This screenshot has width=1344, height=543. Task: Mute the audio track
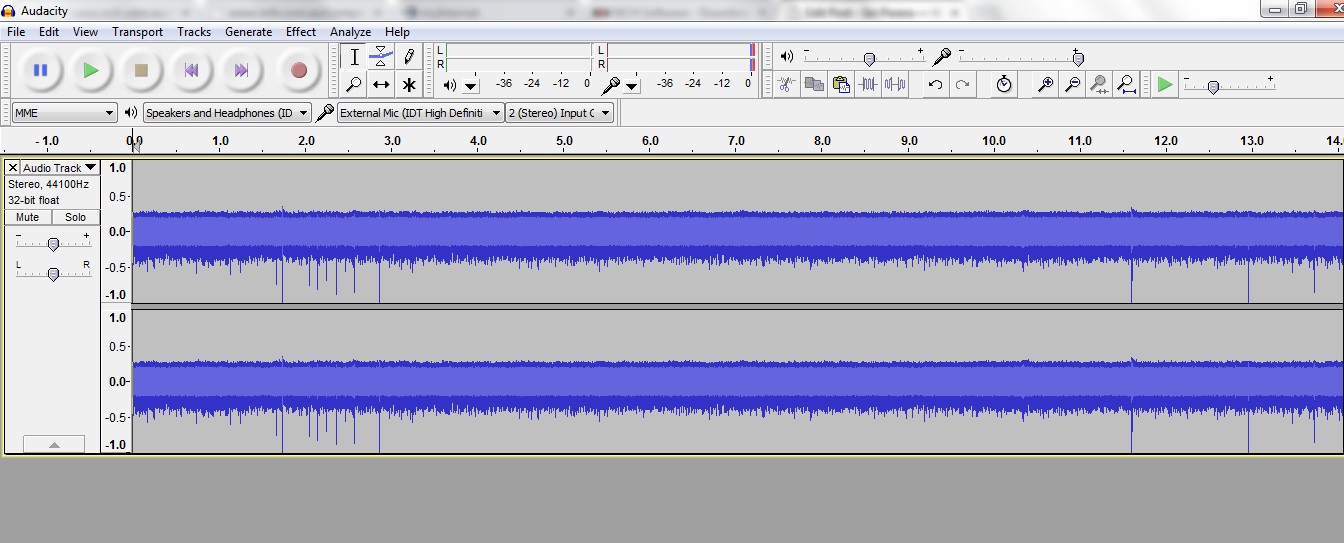point(28,217)
